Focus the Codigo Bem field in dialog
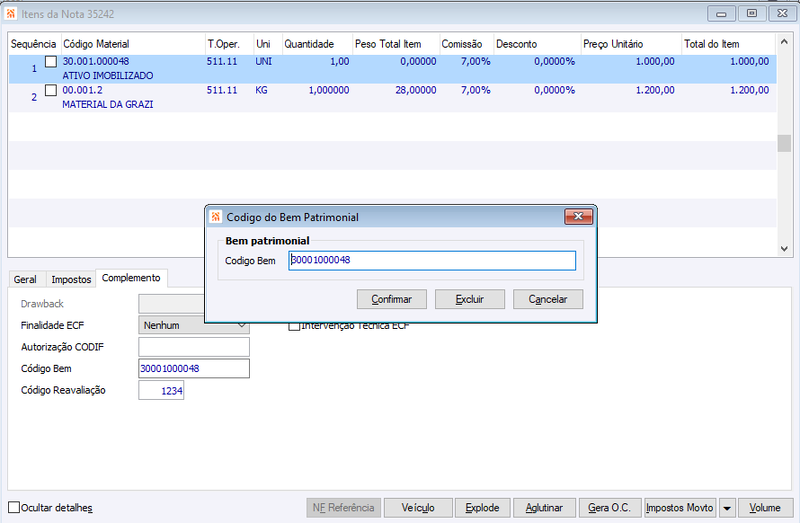800x523 pixels. click(x=432, y=260)
